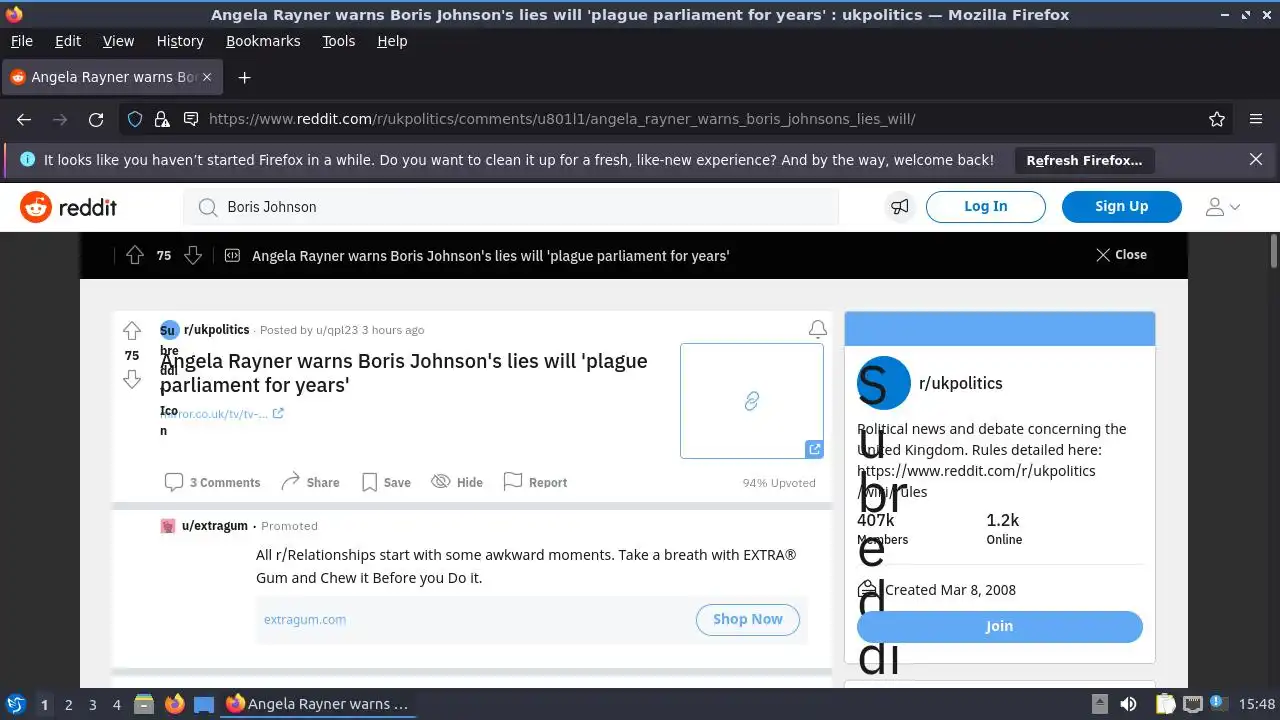The image size is (1280, 720).
Task: Share the Angela Rayner post
Action: 310,482
